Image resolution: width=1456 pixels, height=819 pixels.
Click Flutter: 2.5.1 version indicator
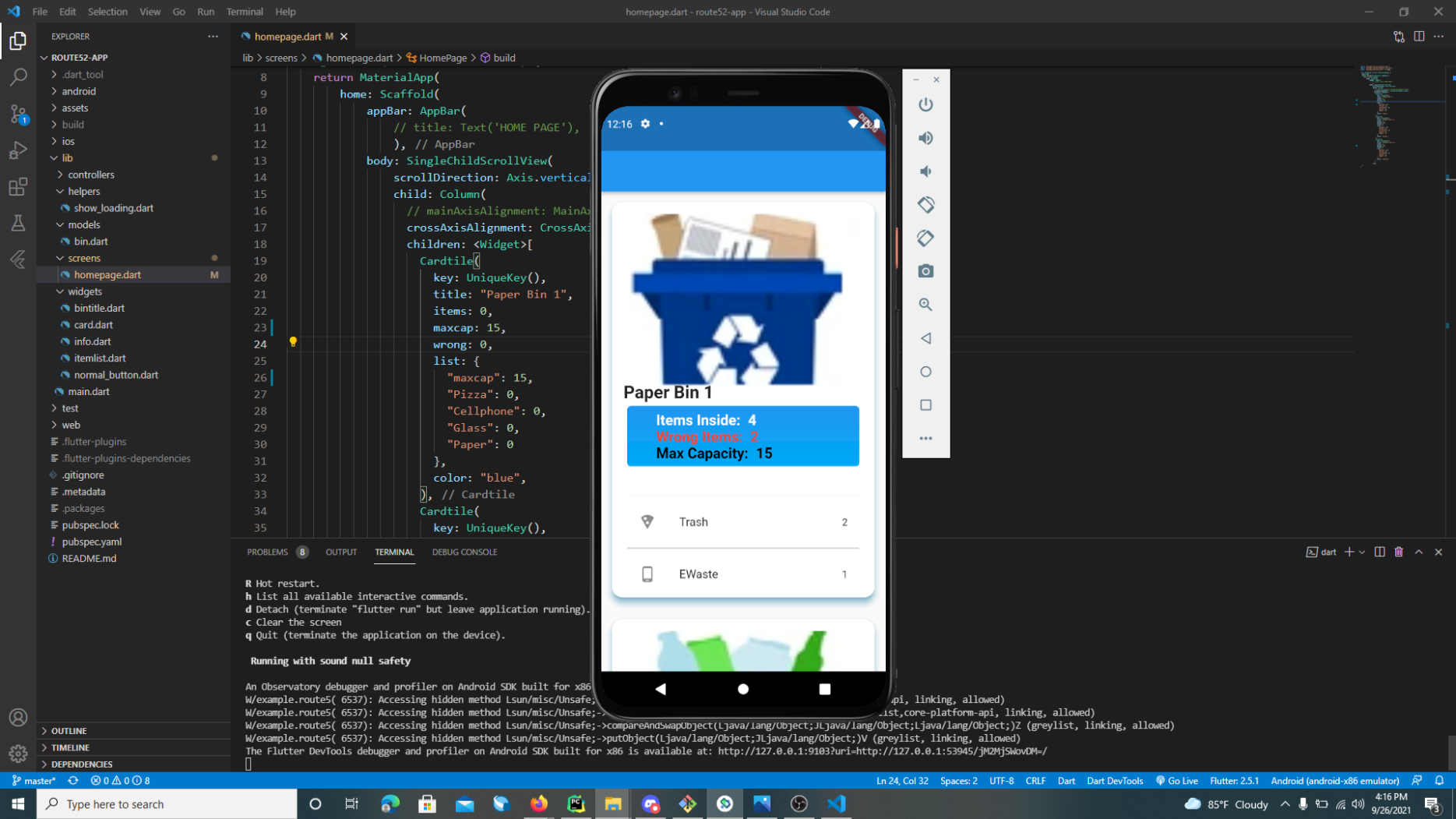[x=1234, y=781]
